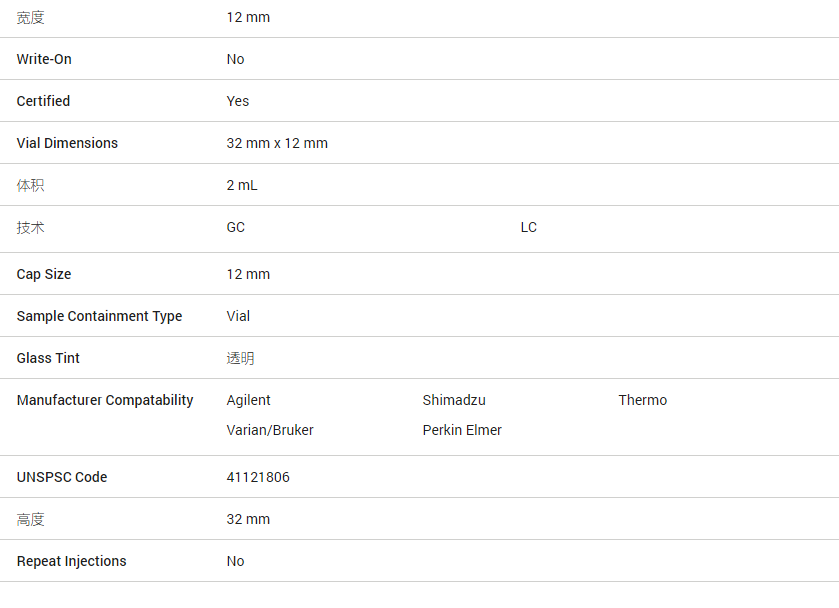Image resolution: width=839 pixels, height=608 pixels.
Task: Select the GC technique value
Action: coord(236,227)
